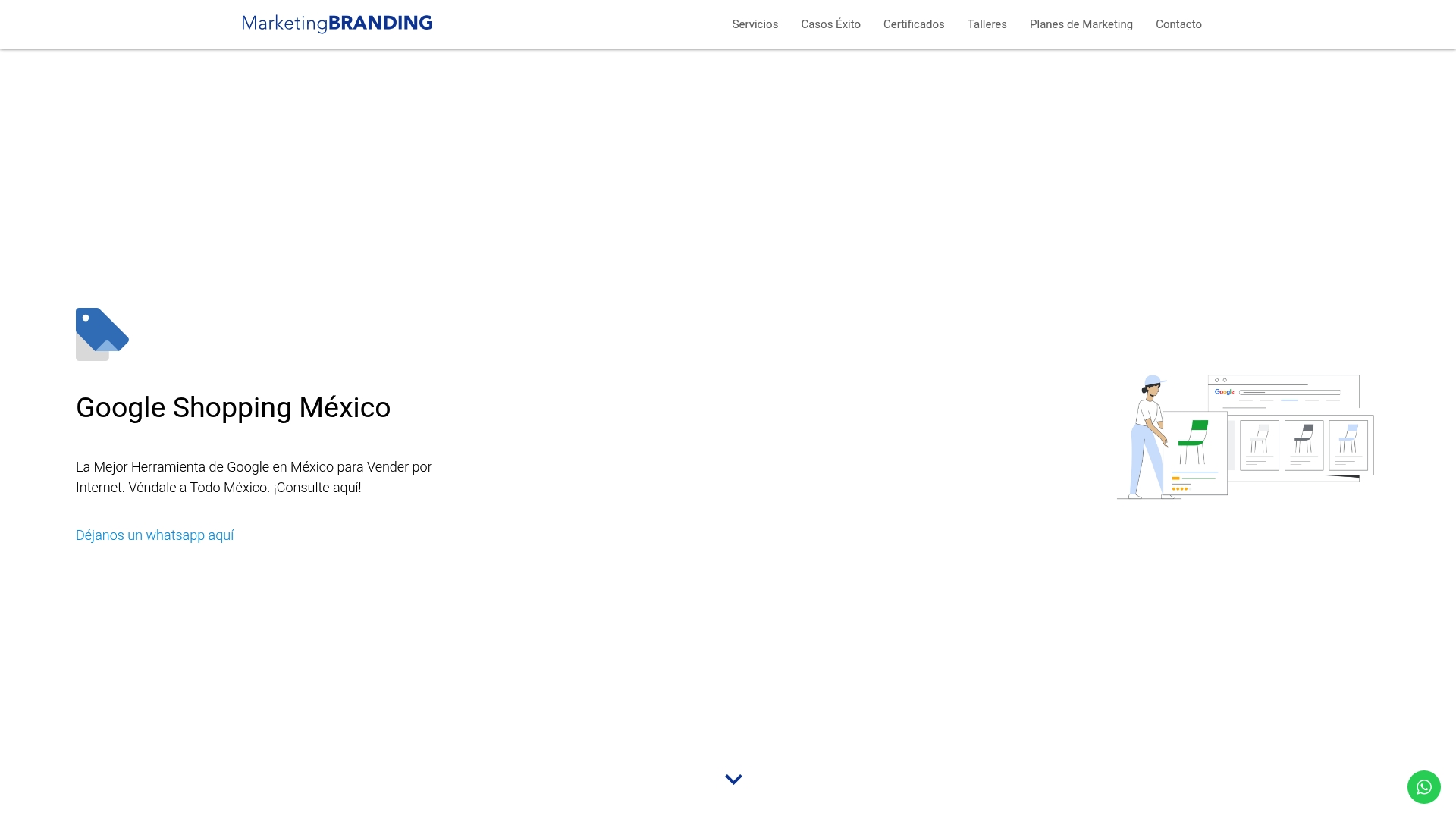The height and width of the screenshot is (819, 1456).
Task: Open the Servicios navigation menu
Action: tap(755, 24)
